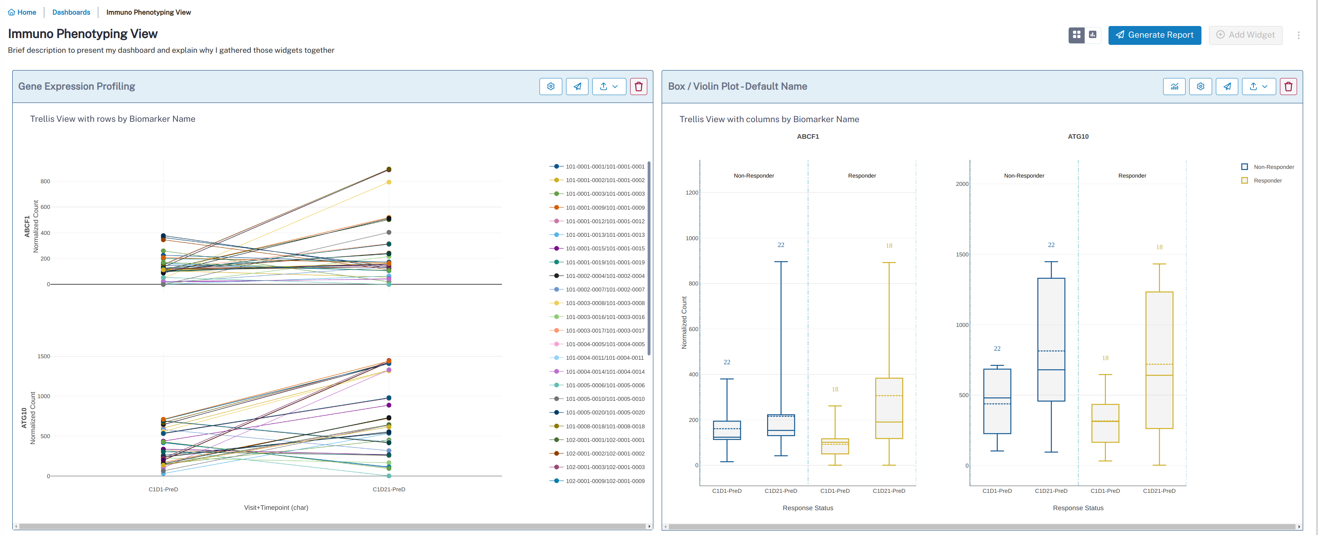The height and width of the screenshot is (535, 1318).
Task: Delete the Box/Violin Plot widget
Action: pyautogui.click(x=1288, y=87)
